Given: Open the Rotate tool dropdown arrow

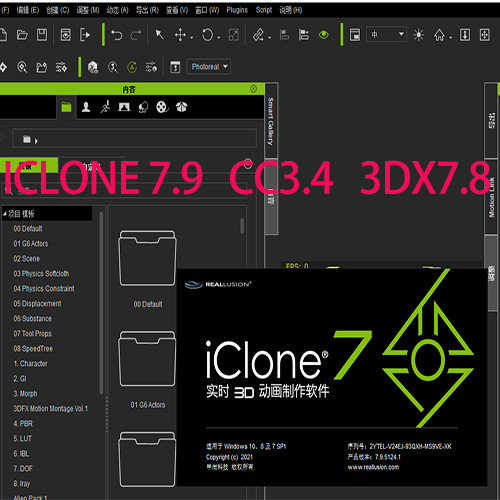Looking at the screenshot, I should click(219, 38).
